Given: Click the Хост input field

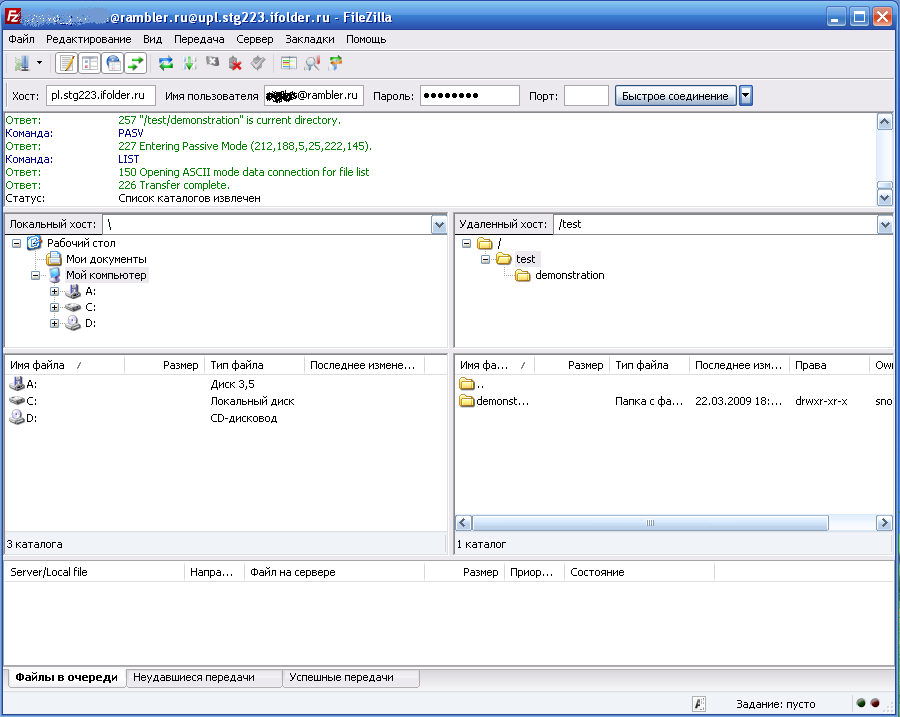Looking at the screenshot, I should (x=101, y=95).
